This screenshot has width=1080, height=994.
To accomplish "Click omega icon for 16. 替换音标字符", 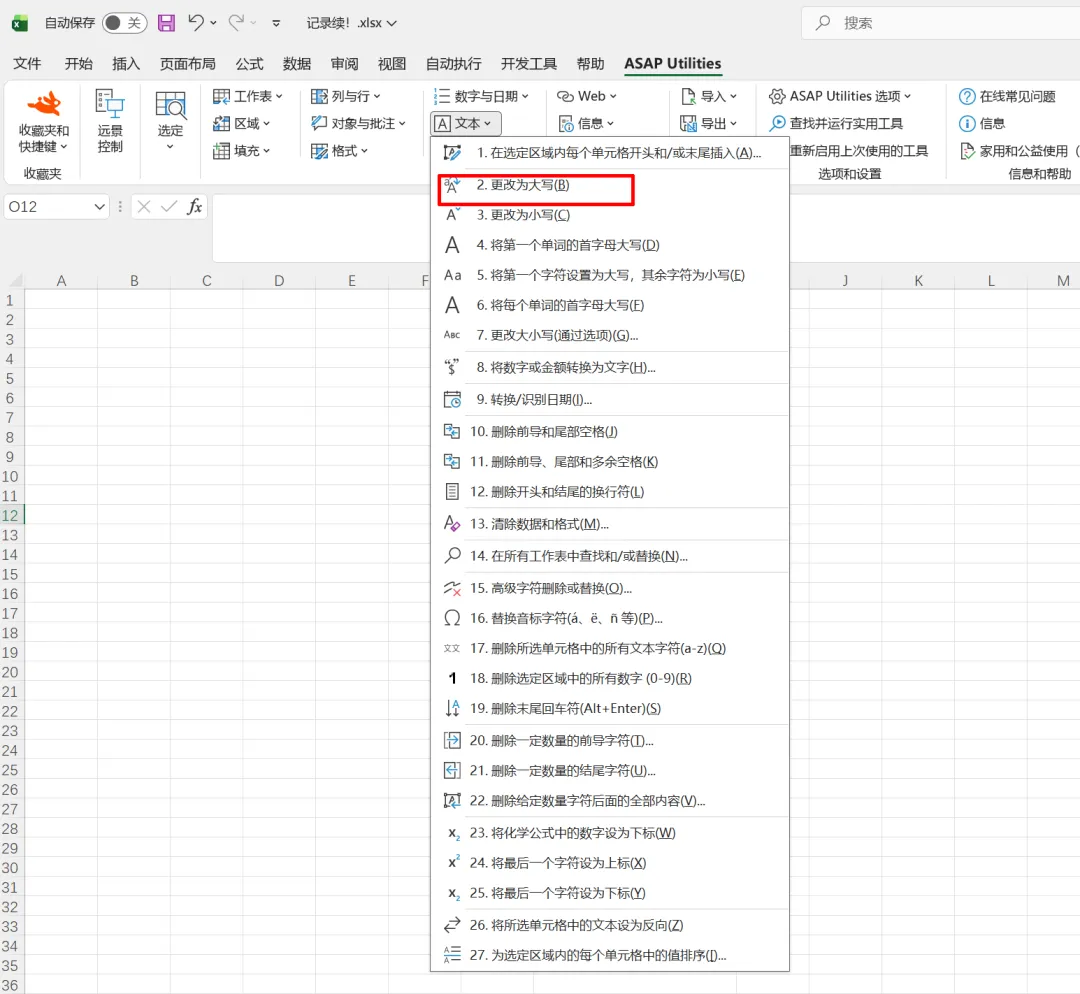I will pos(452,618).
